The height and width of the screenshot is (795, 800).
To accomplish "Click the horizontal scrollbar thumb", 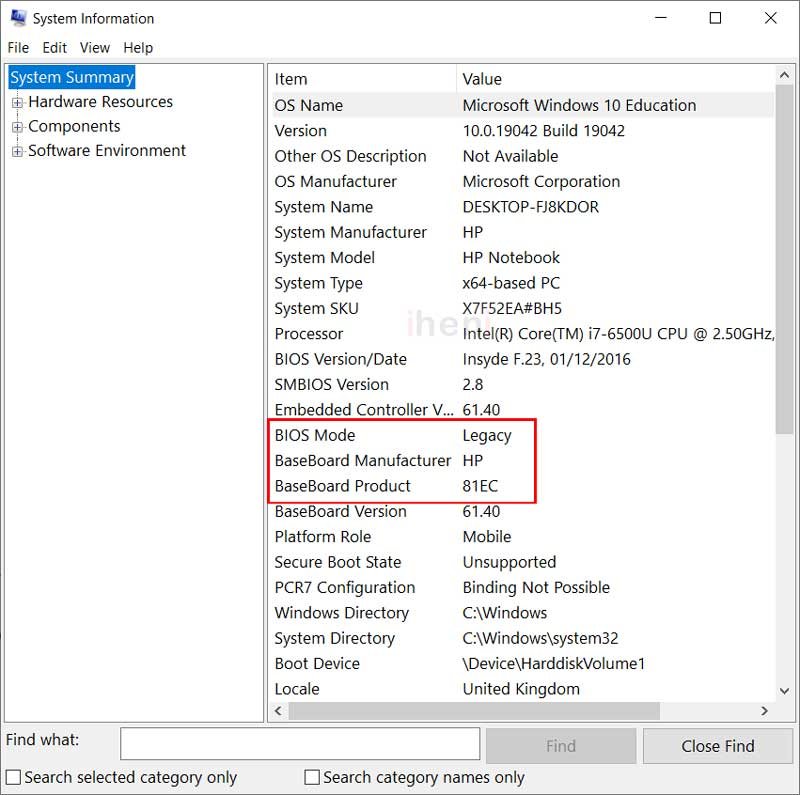I will point(474,711).
